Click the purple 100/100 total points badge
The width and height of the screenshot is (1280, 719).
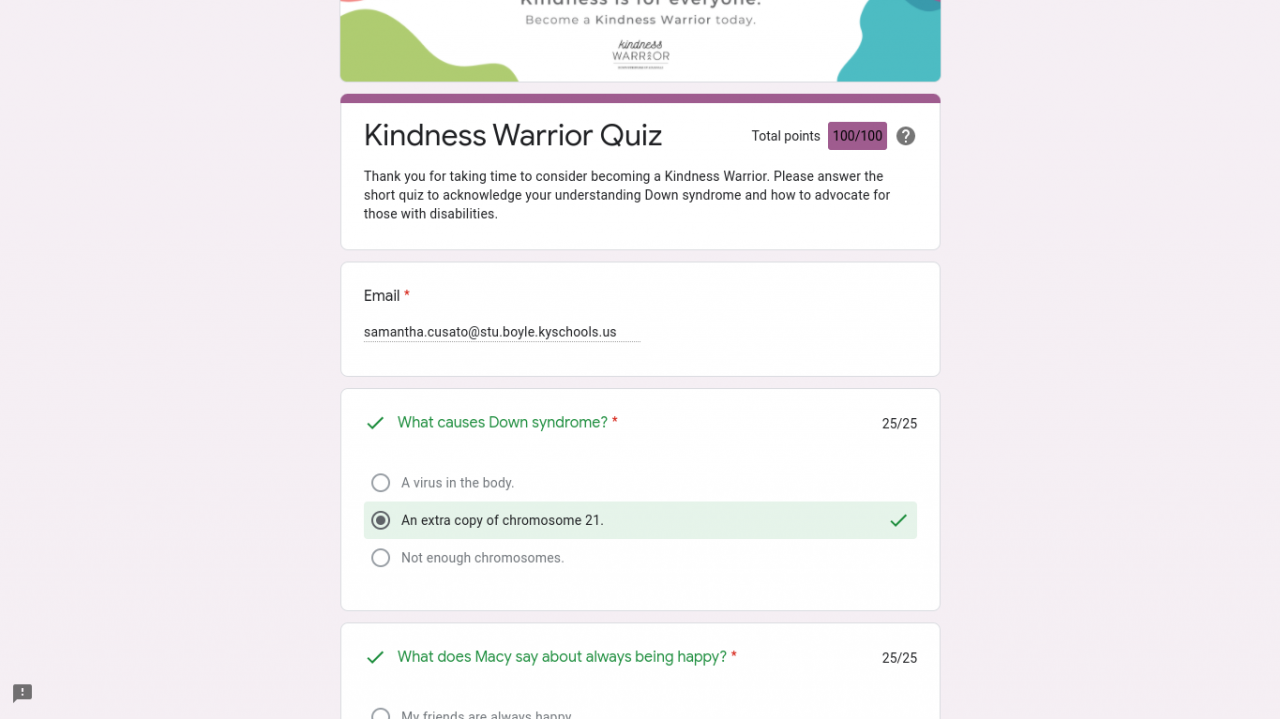coord(857,136)
